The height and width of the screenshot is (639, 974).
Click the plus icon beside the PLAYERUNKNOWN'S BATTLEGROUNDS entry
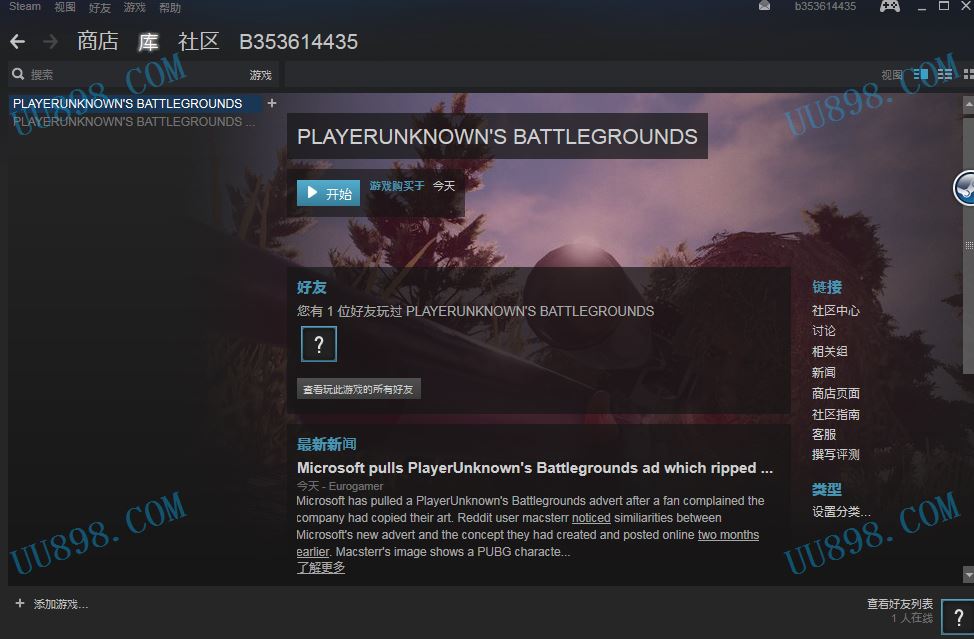[271, 103]
